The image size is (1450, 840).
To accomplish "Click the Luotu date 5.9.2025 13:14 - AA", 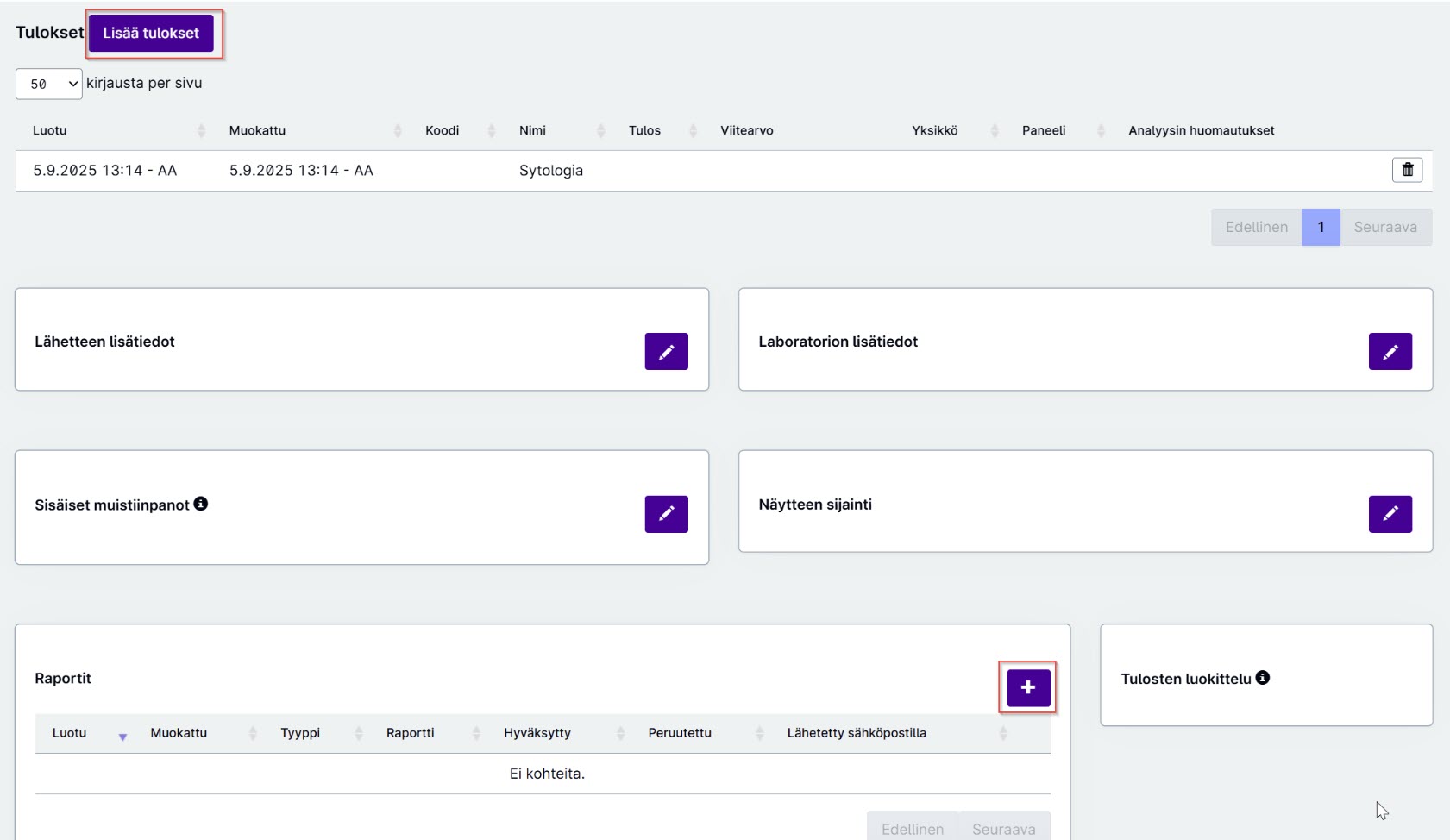I will pos(104,171).
